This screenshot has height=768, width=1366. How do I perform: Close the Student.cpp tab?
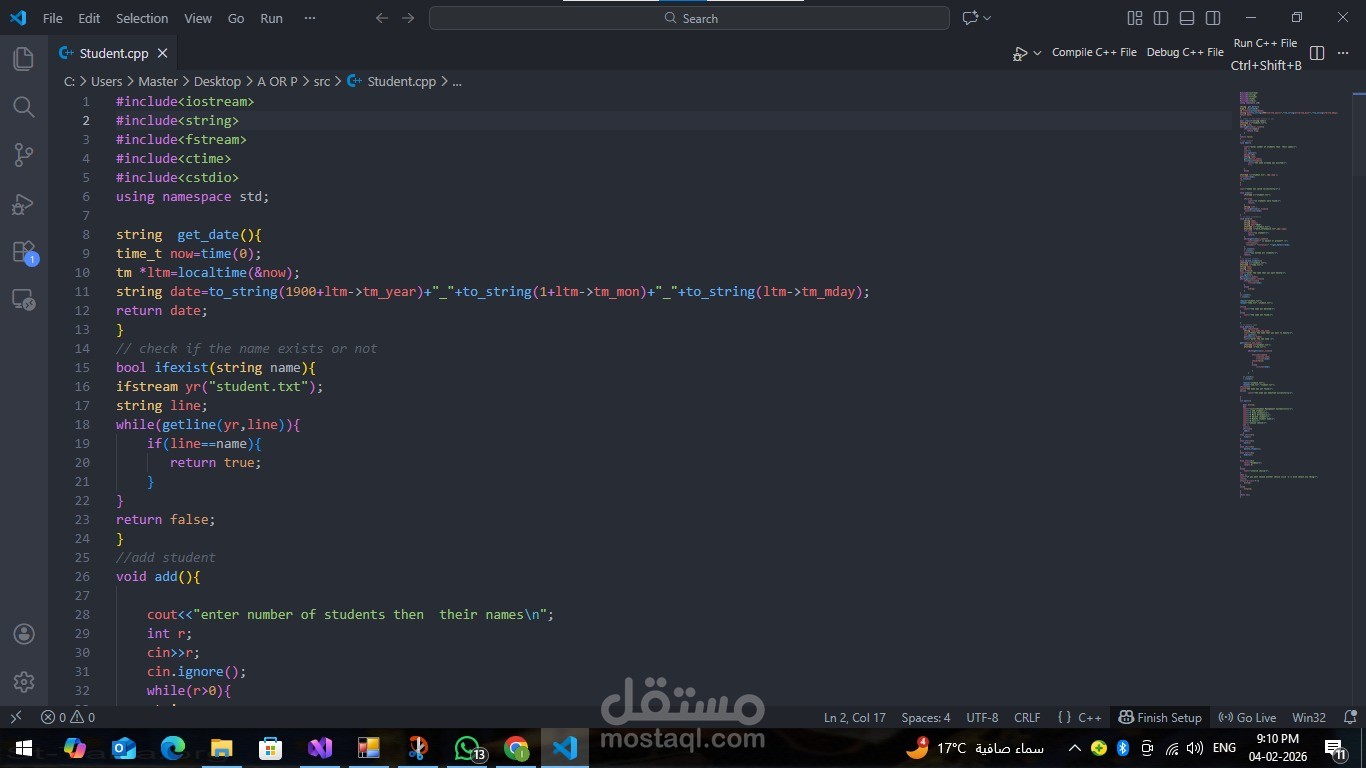click(x=162, y=53)
